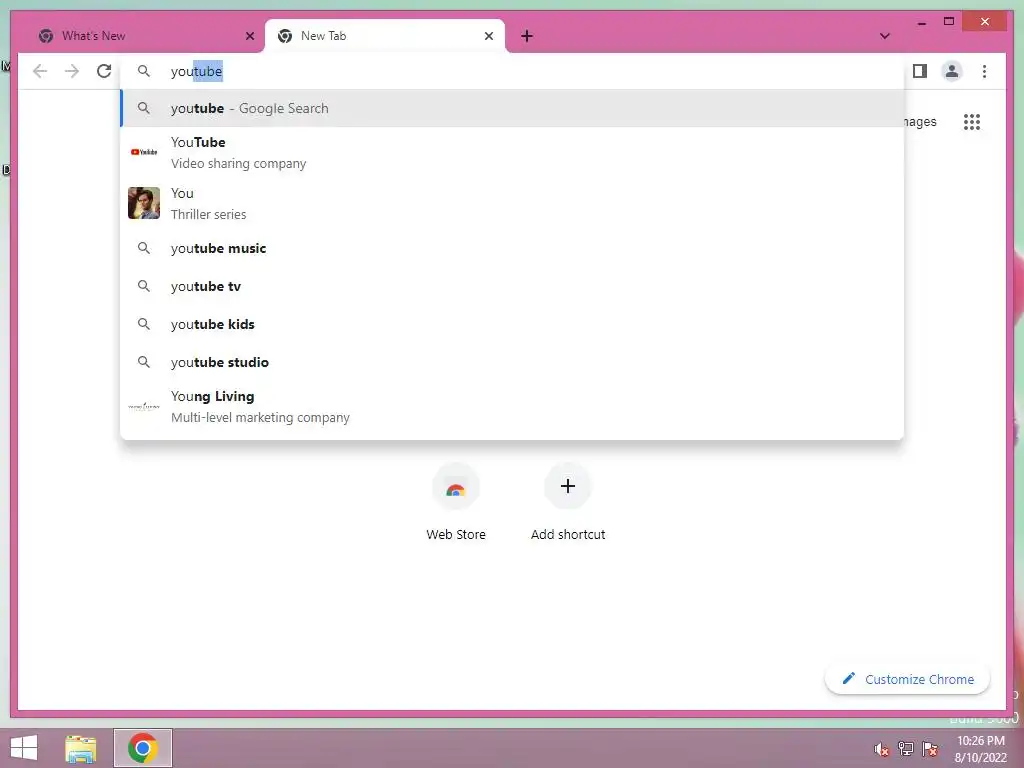Expand the tab search chevron
The height and width of the screenshot is (768, 1024).
(884, 36)
